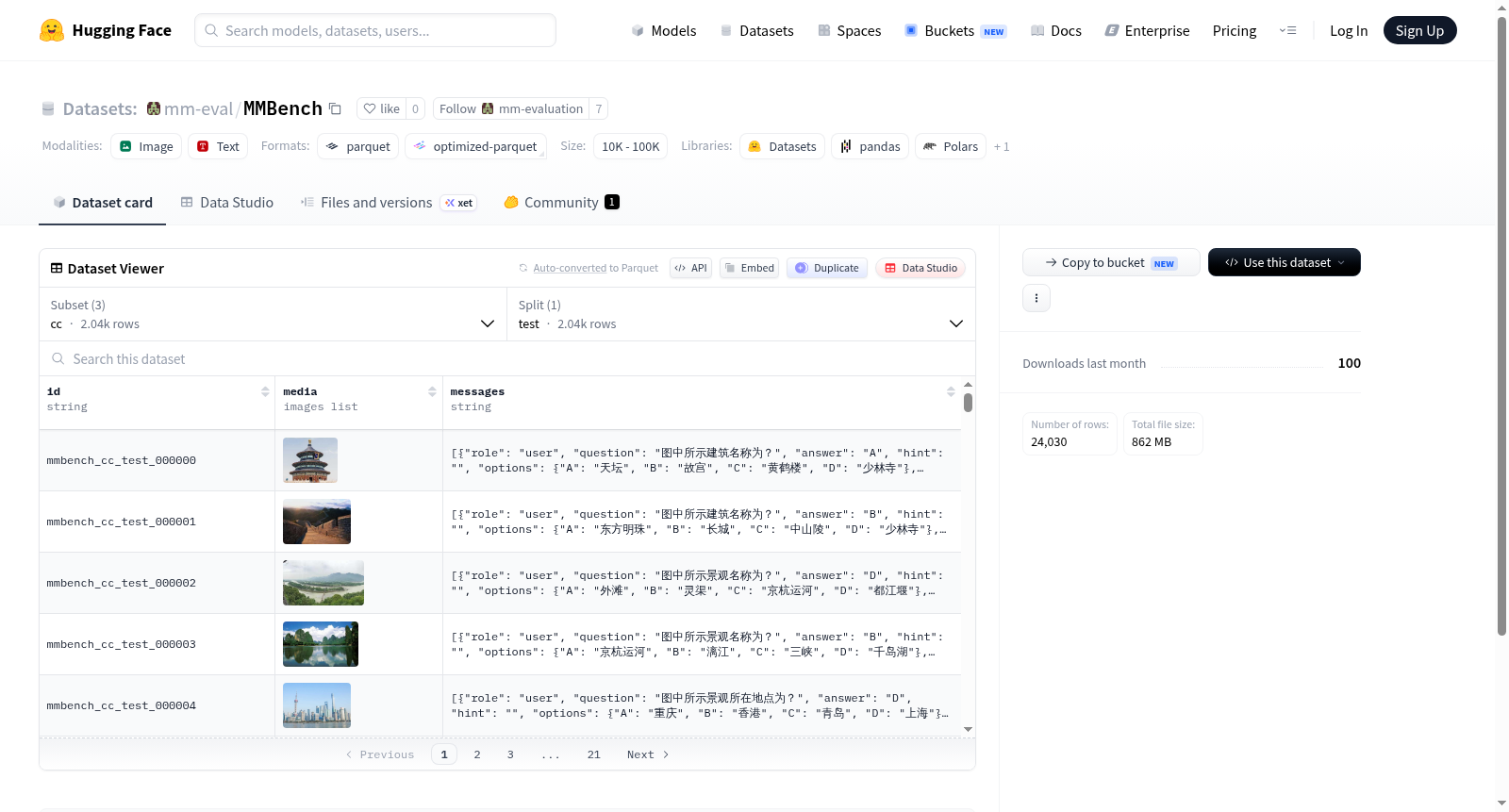
Task: Click the datasets stack icon beside Datasets:
Action: [x=48, y=108]
